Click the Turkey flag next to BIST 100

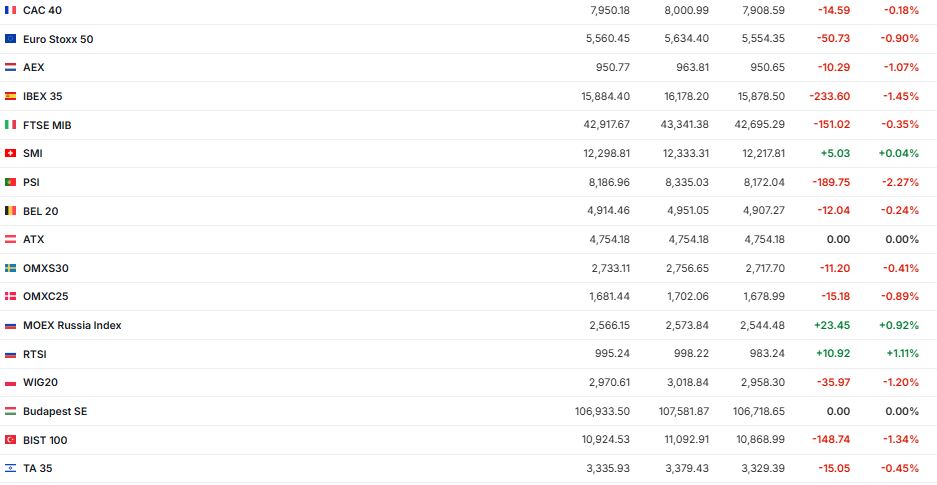point(11,440)
